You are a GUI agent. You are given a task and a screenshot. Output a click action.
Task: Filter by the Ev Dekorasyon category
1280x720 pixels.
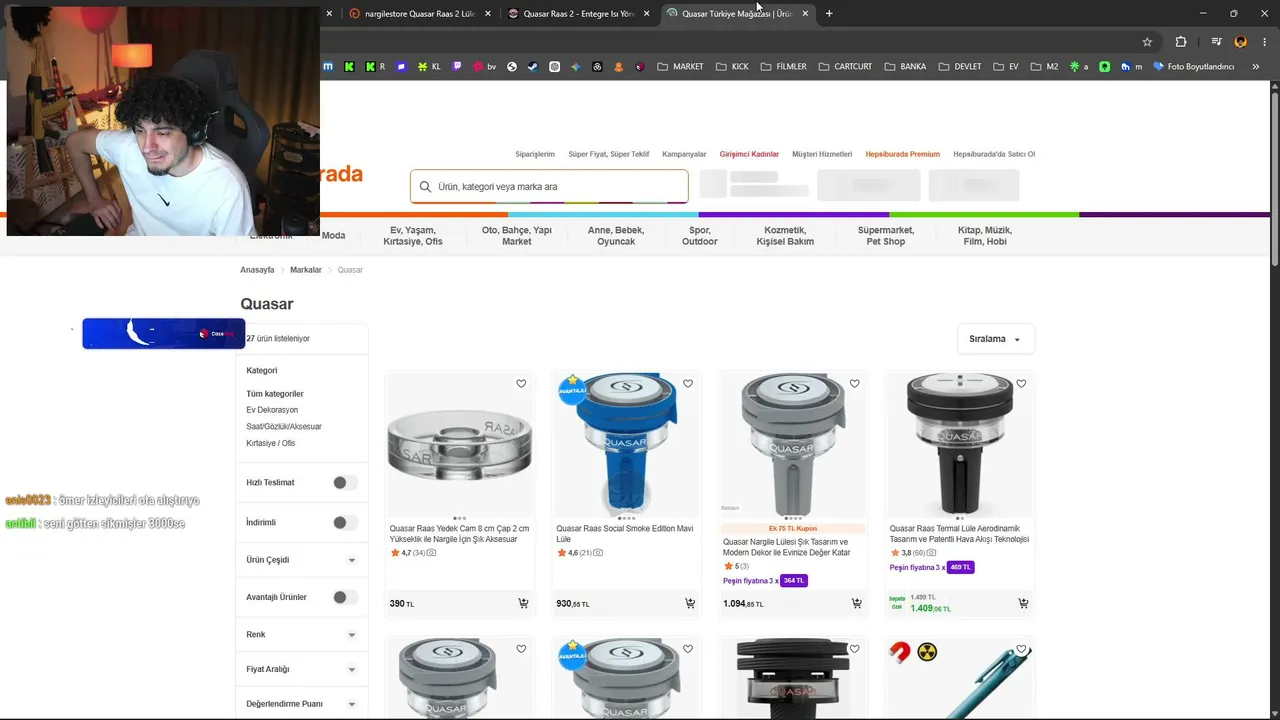[272, 410]
